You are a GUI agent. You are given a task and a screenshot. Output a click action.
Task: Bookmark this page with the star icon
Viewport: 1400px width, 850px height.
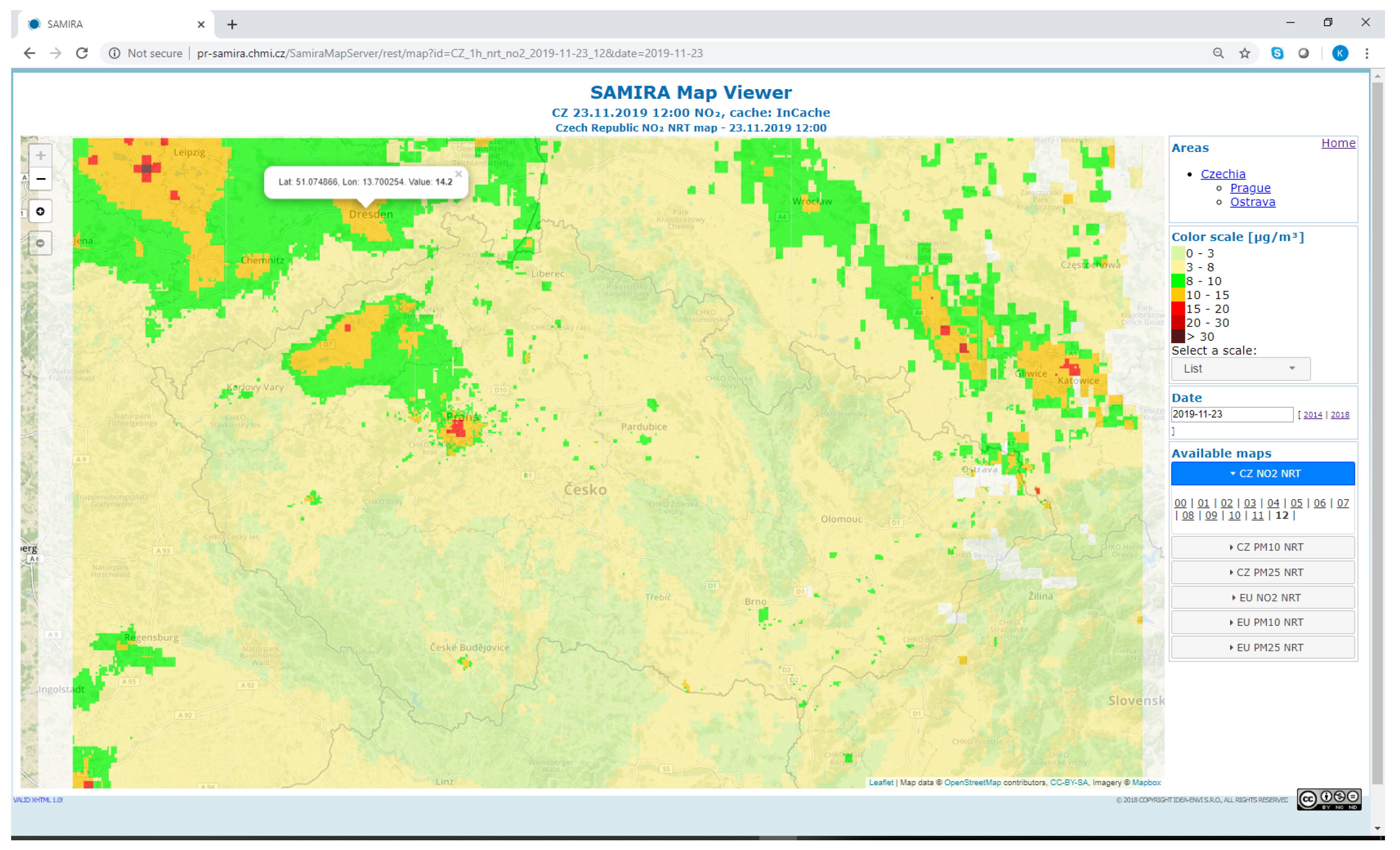[1245, 53]
